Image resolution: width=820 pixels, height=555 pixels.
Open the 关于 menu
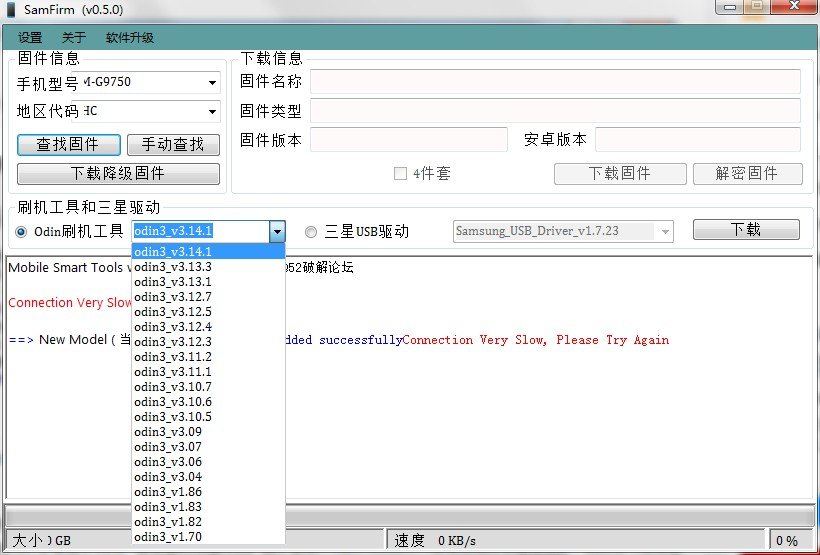(x=74, y=38)
